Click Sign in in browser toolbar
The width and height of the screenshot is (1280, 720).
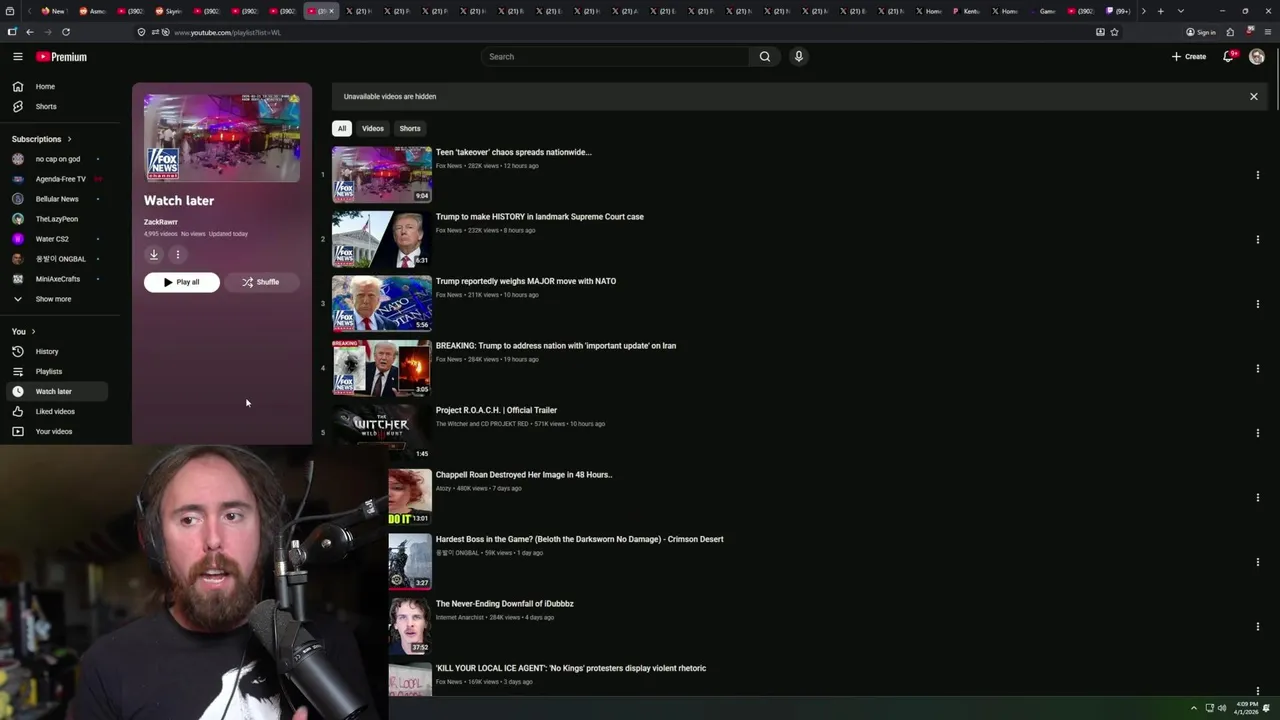point(1201,32)
